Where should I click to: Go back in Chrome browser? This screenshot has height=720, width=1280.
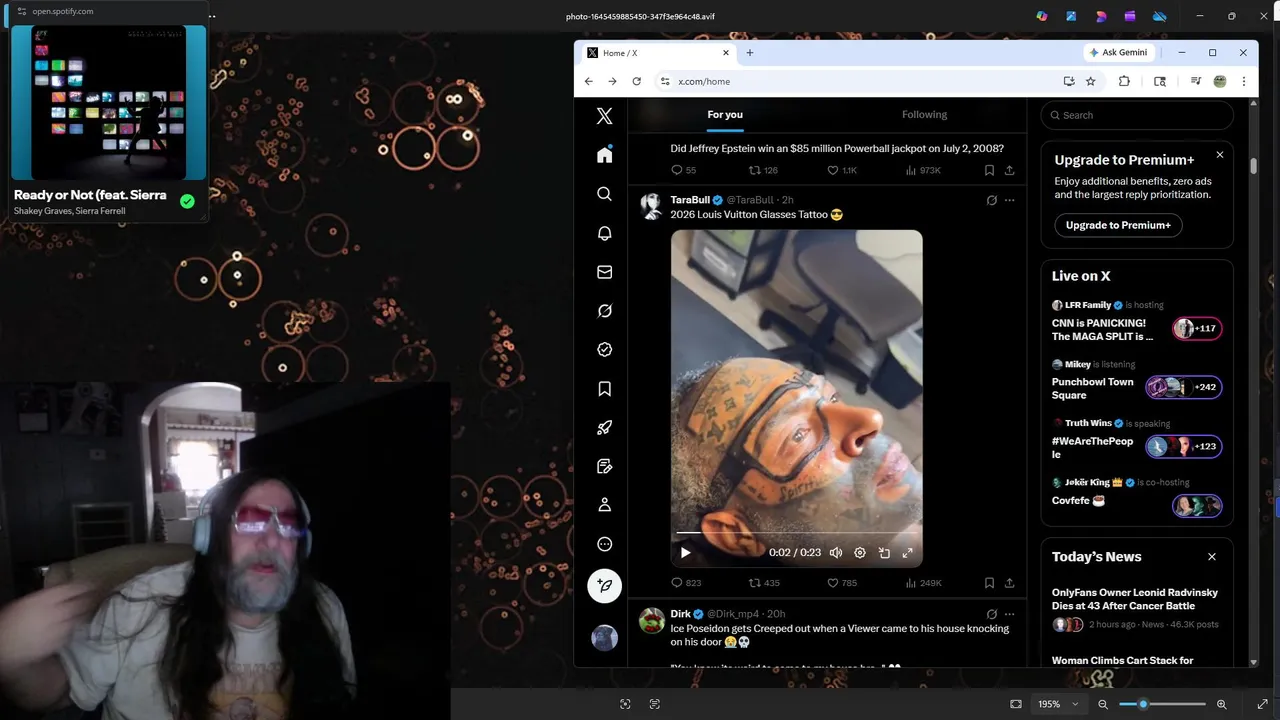coord(589,82)
